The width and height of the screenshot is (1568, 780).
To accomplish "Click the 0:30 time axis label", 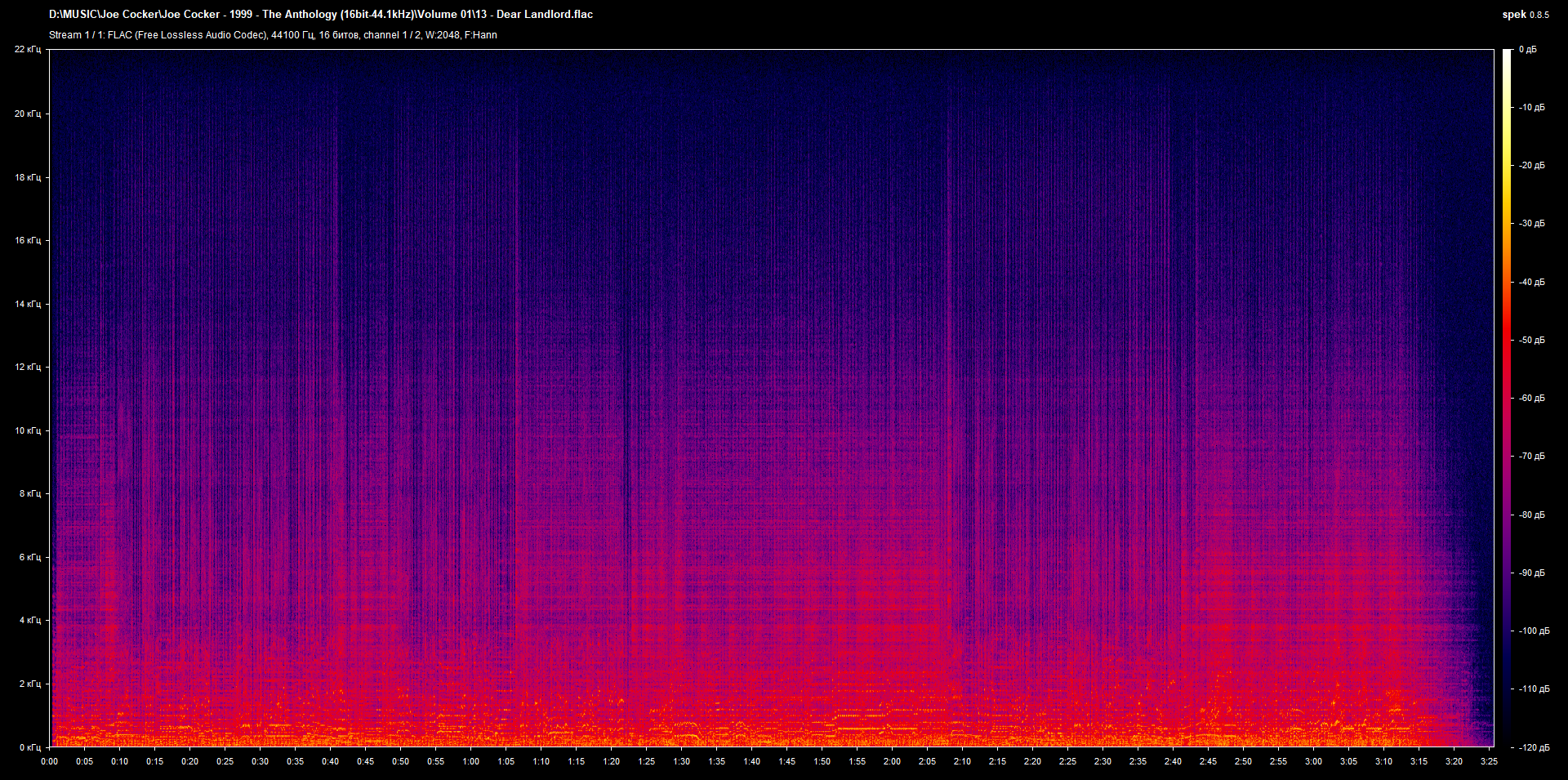I will click(x=260, y=761).
